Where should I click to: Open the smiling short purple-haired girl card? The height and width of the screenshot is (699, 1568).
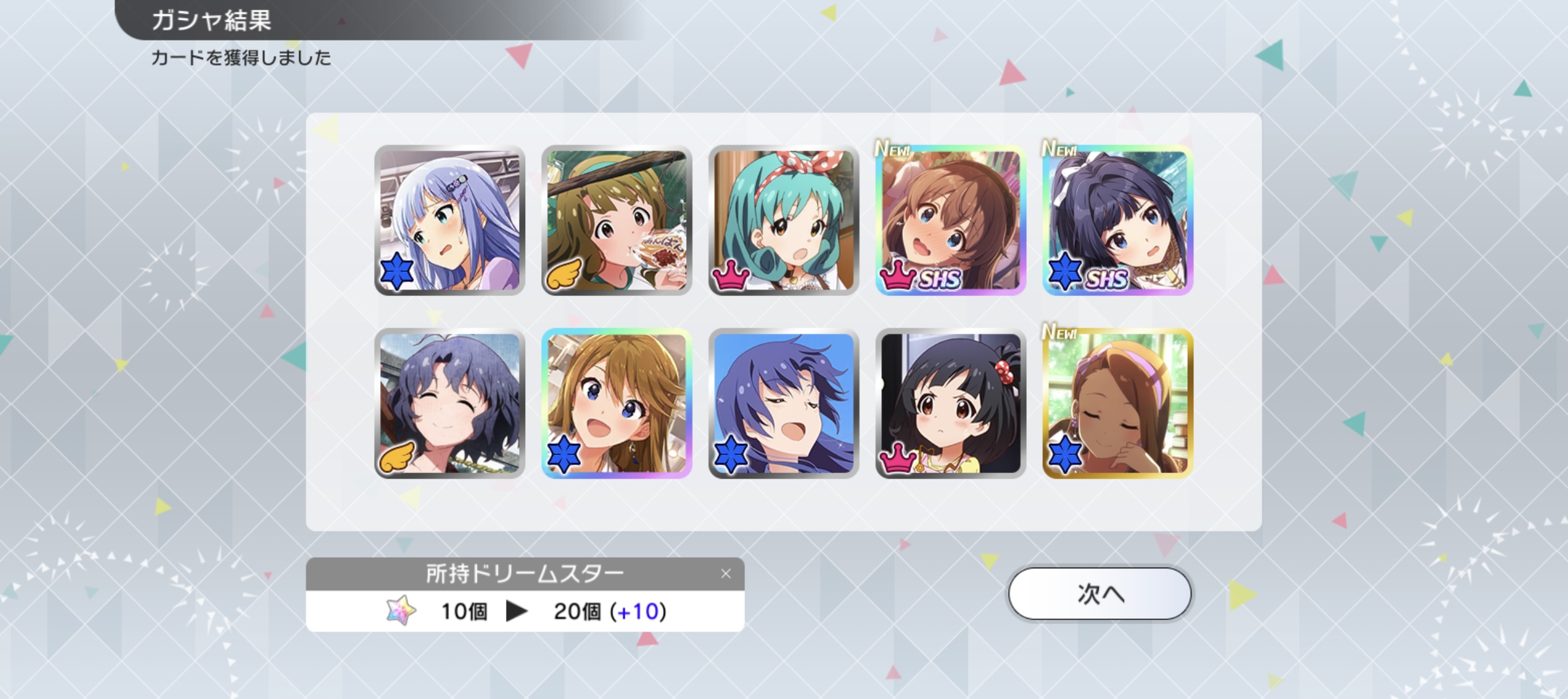click(x=450, y=404)
